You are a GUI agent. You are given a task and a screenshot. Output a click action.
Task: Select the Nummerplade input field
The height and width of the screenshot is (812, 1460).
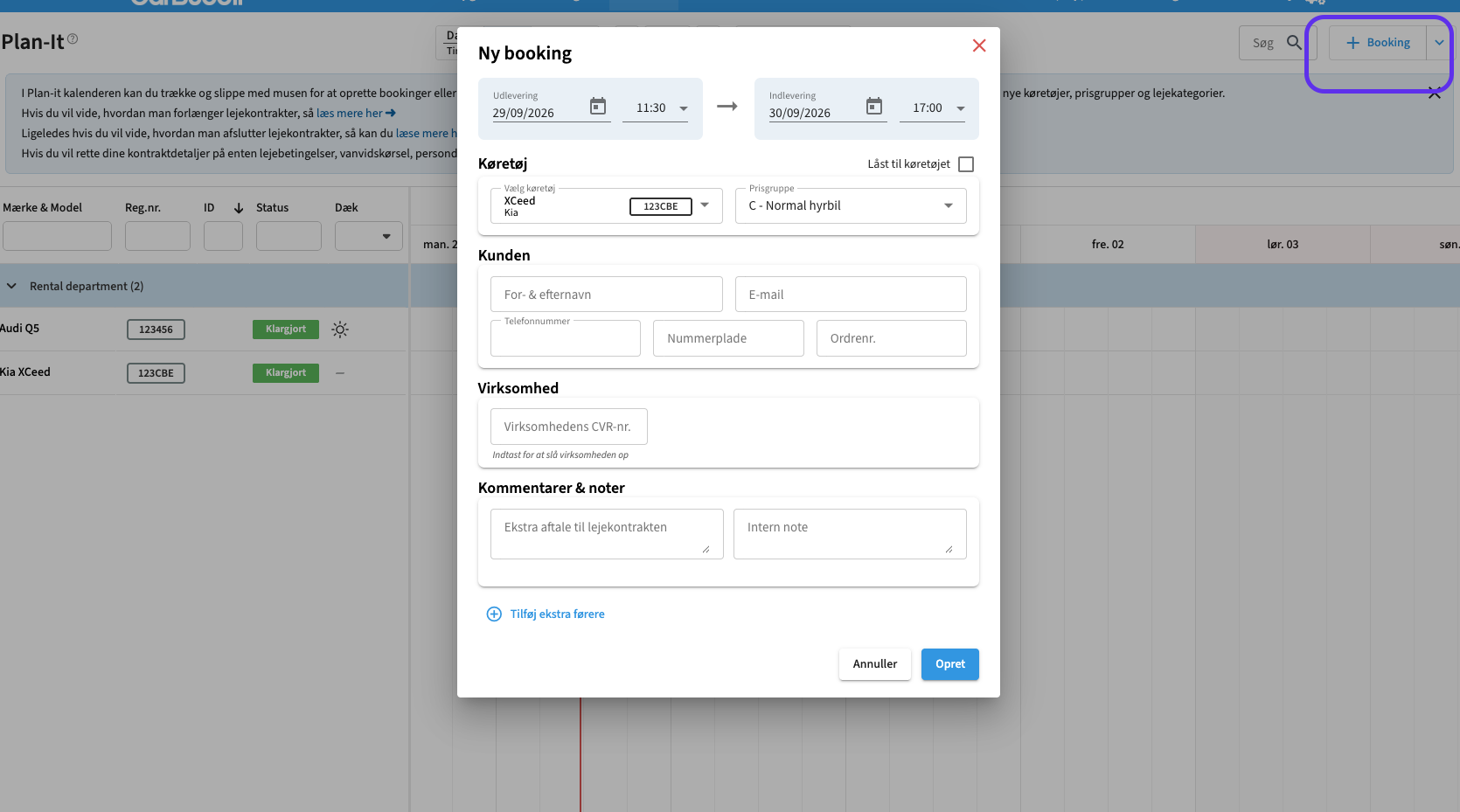pyautogui.click(x=728, y=338)
